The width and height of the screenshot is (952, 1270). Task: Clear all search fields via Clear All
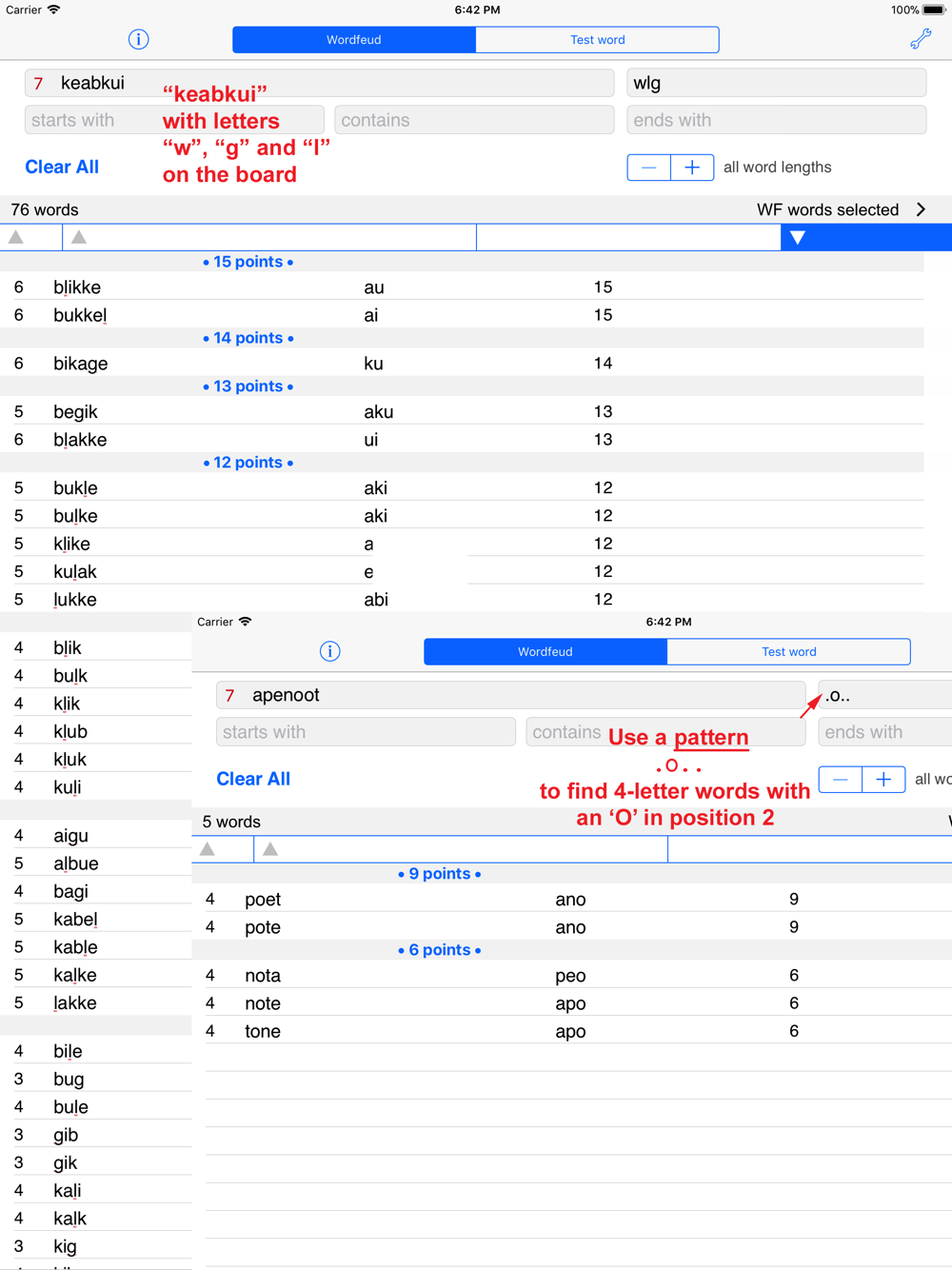click(x=62, y=167)
